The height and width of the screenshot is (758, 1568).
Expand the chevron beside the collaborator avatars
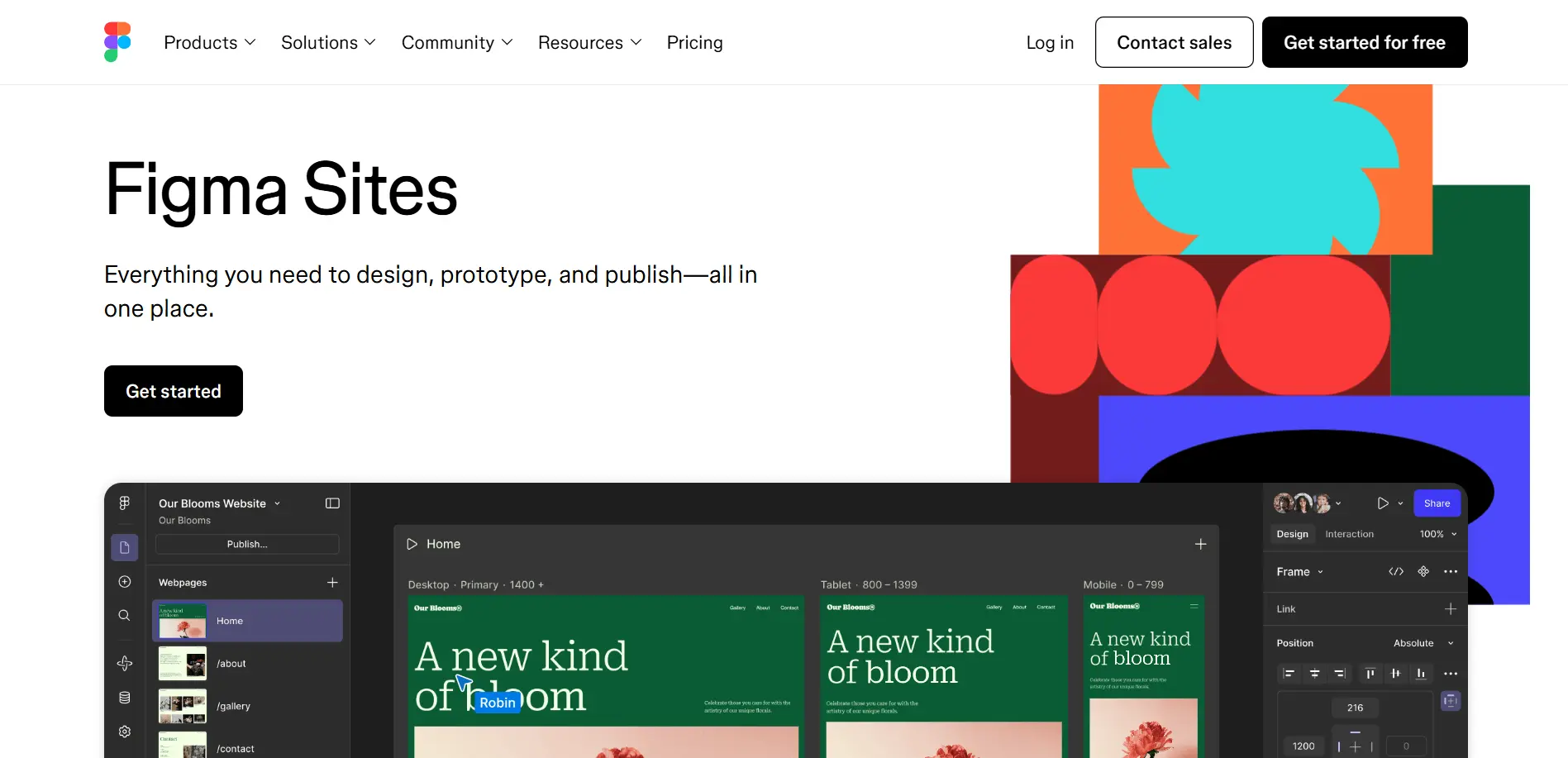pyautogui.click(x=1338, y=503)
